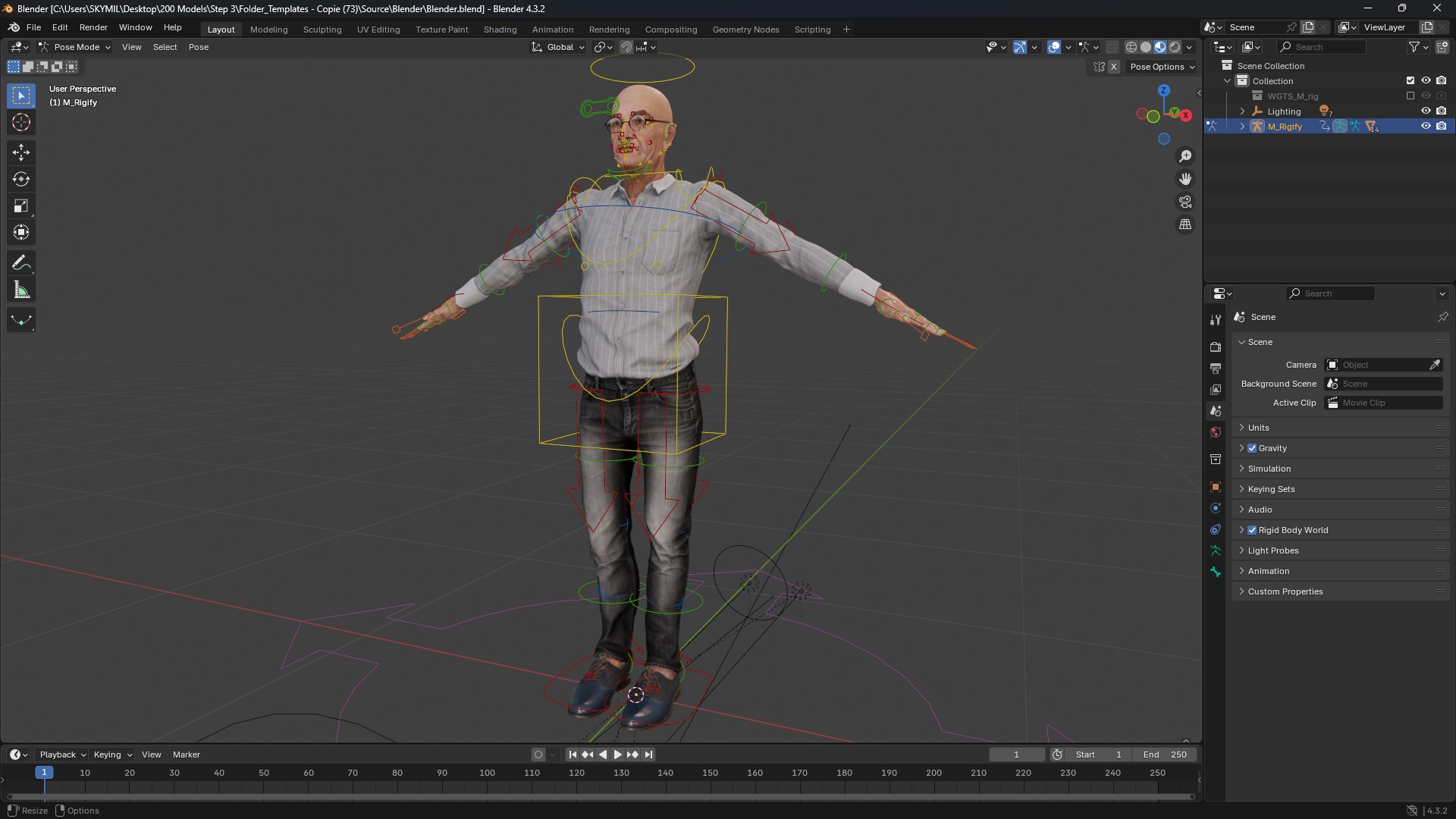Enable the WGTS_M_rig exclude checkbox

coord(1410,96)
